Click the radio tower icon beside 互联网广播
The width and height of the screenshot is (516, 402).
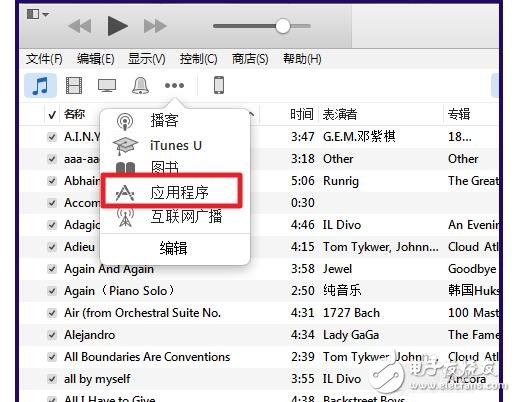(x=125, y=217)
